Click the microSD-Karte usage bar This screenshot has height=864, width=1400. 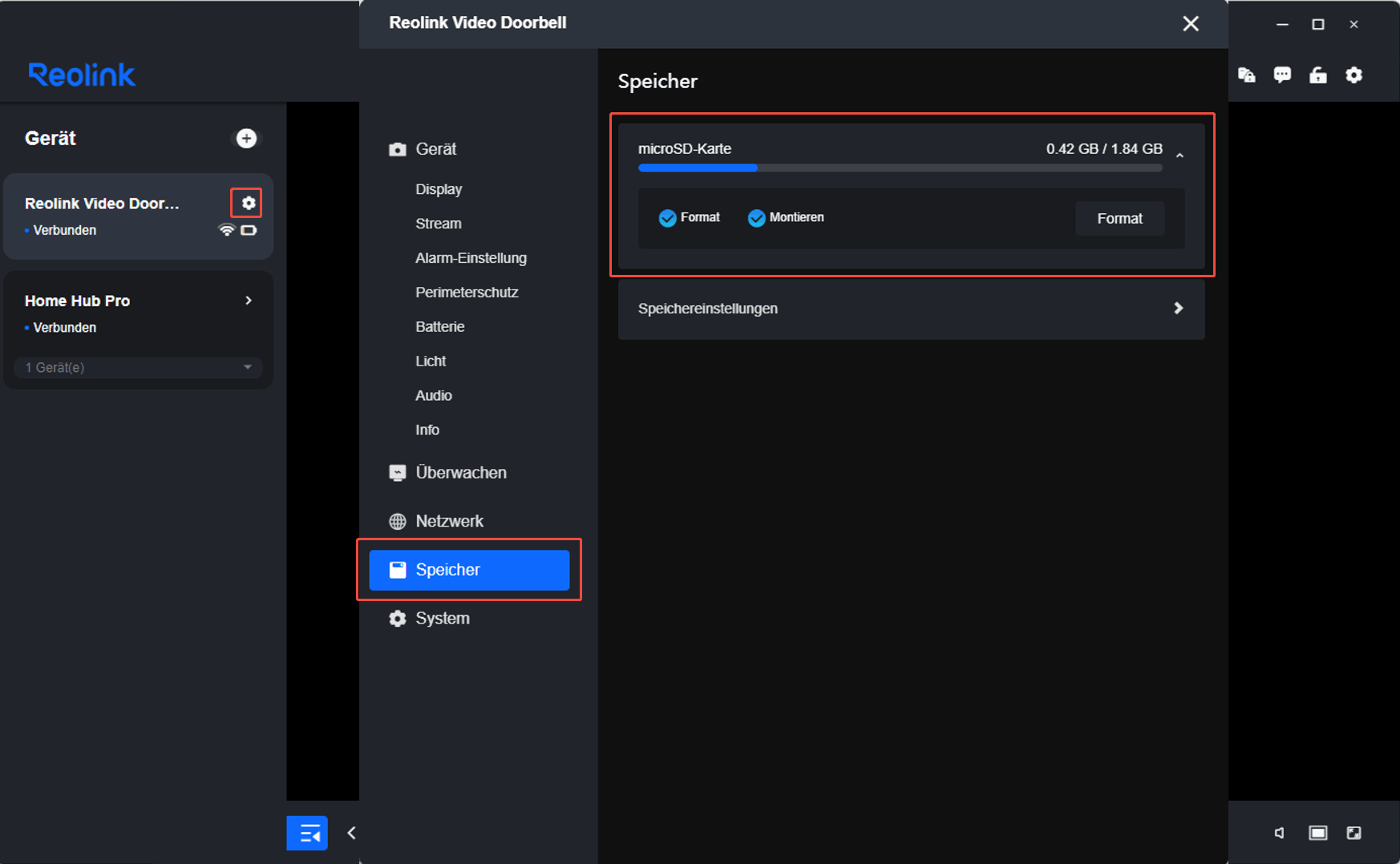900,168
